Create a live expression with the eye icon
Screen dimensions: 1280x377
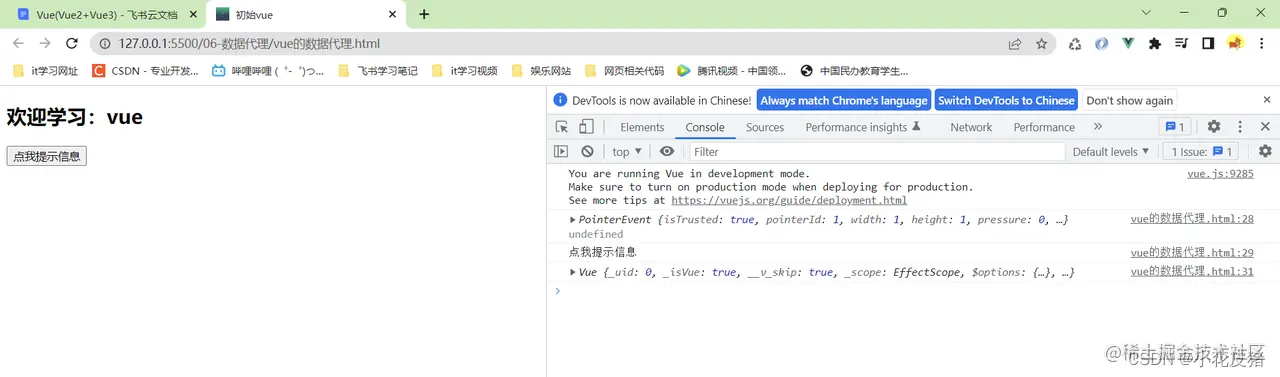[667, 151]
